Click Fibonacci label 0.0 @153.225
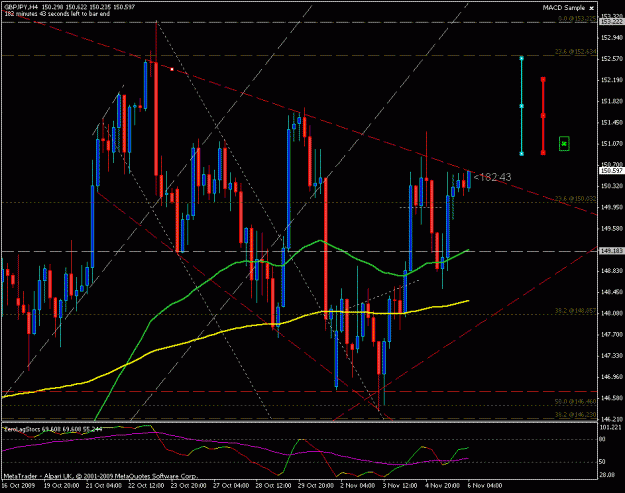This screenshot has height=493, width=625. (x=577, y=18)
